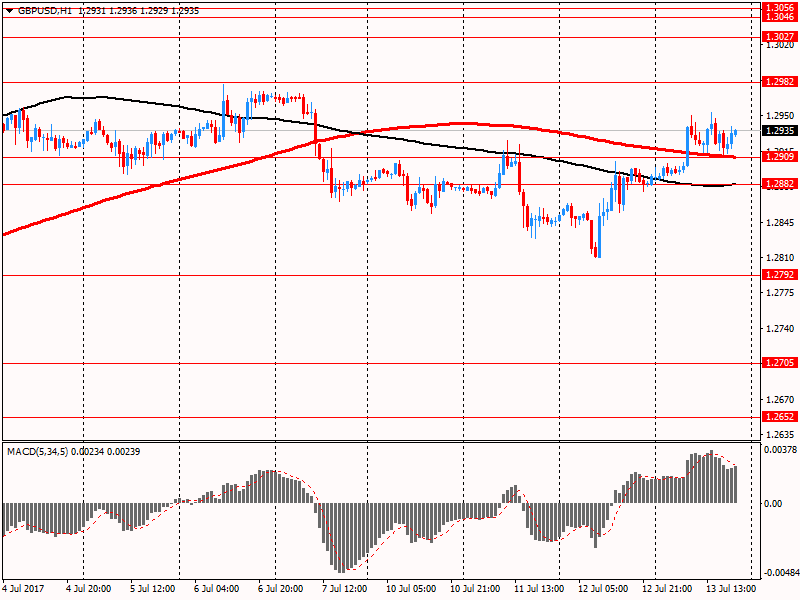The width and height of the screenshot is (800, 600).
Task: Click the 6 Jul 04:00 time label
Action: coord(217,589)
